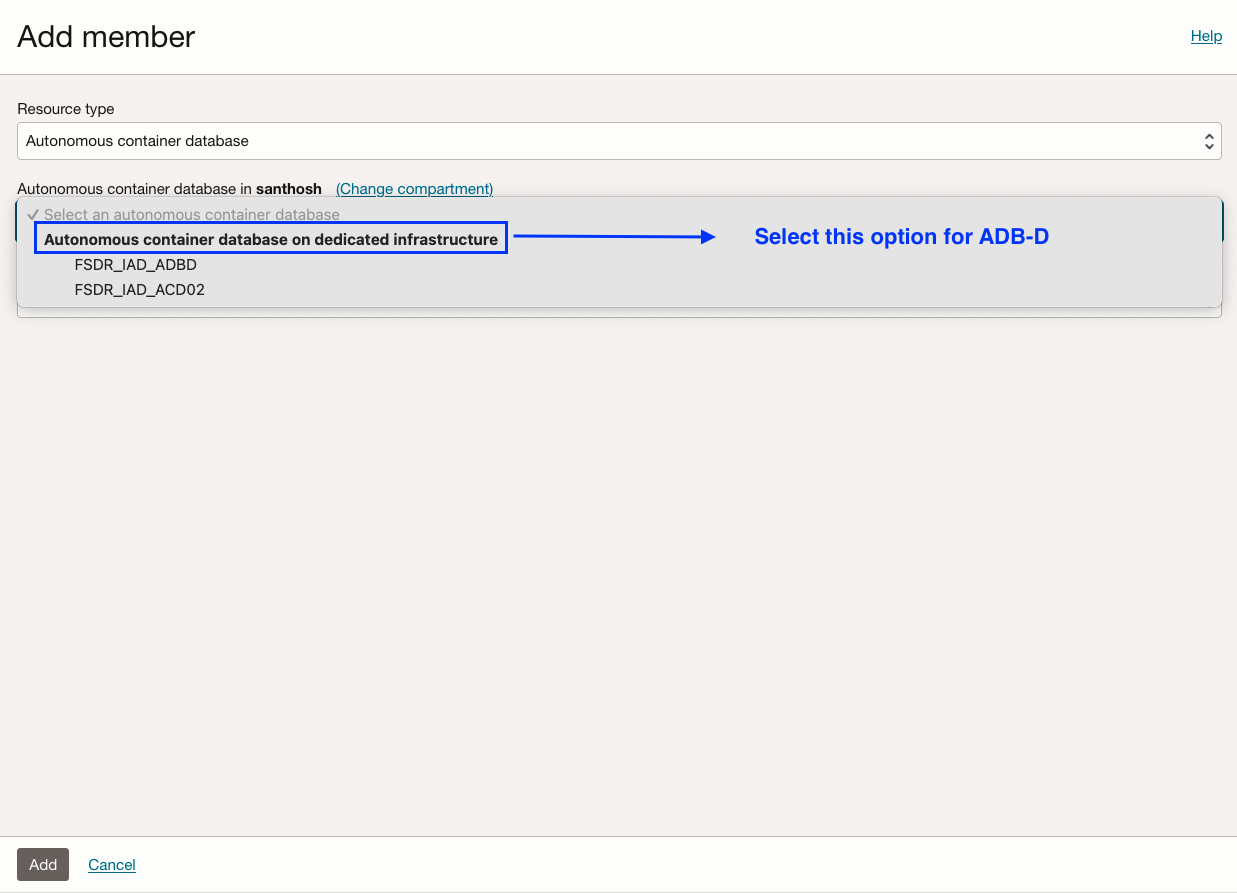Click the Change compartment link
Viewport: 1237px width, 893px height.
(414, 189)
